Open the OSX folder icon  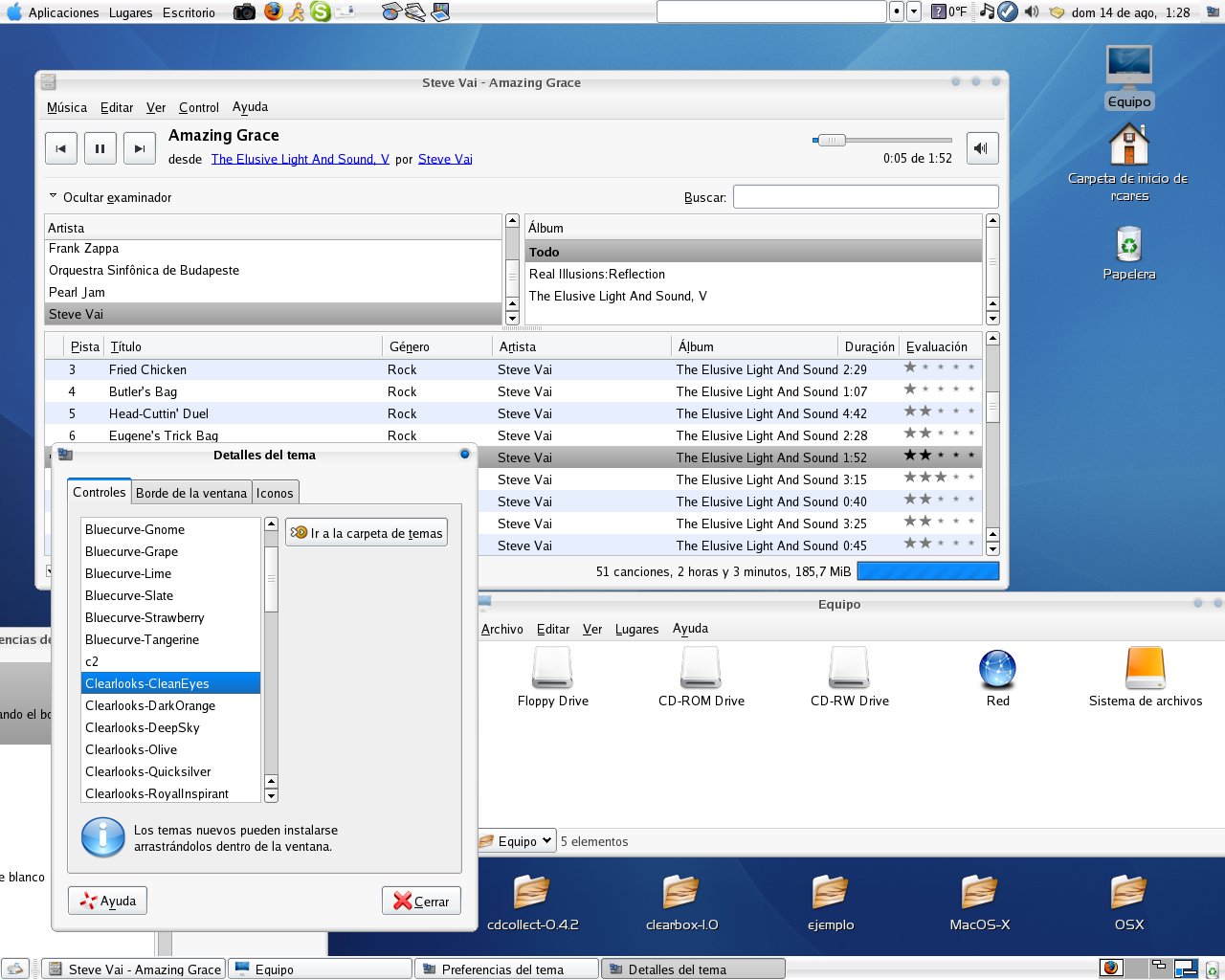(x=1129, y=902)
